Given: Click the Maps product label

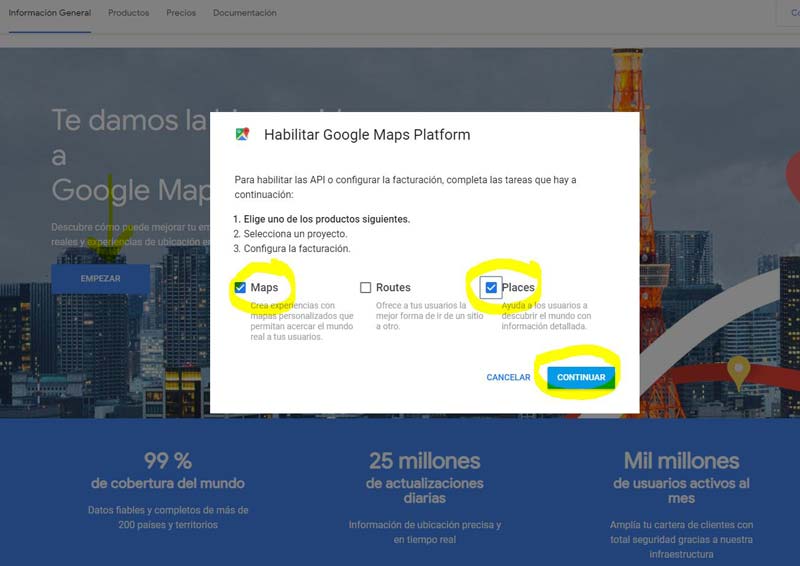Looking at the screenshot, I should pos(264,287).
